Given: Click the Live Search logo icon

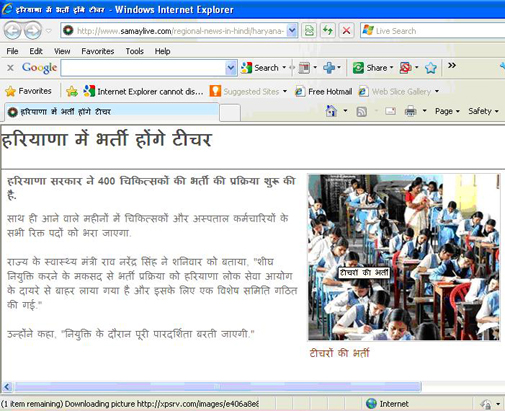Looking at the screenshot, I should coord(368,30).
